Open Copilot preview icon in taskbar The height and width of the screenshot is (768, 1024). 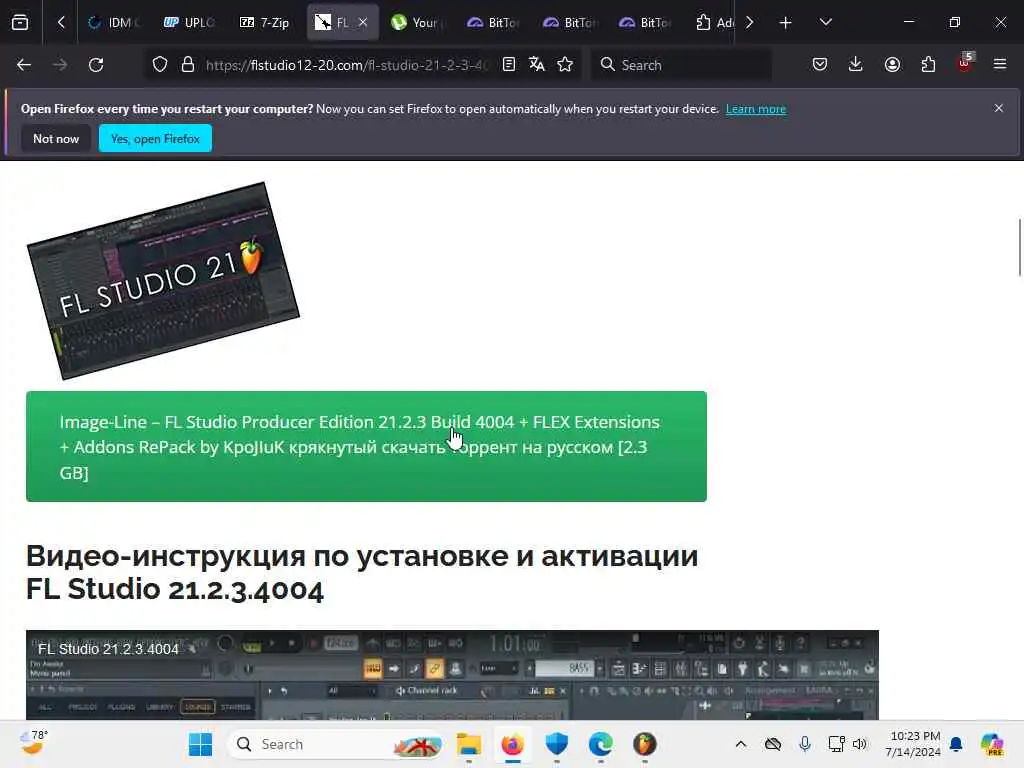point(992,744)
